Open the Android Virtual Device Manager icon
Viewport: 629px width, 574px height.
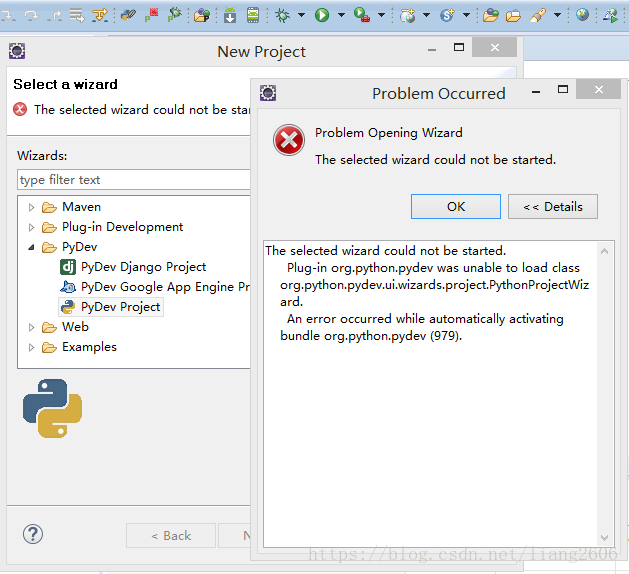253,15
